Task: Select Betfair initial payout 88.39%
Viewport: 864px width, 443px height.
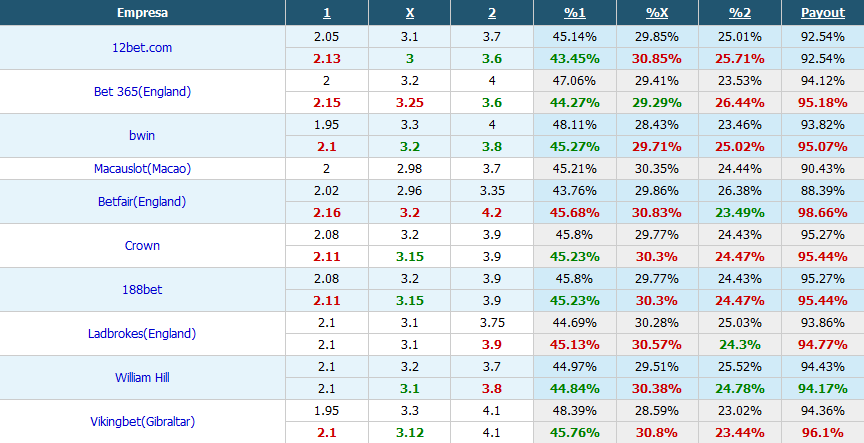Action: click(823, 191)
